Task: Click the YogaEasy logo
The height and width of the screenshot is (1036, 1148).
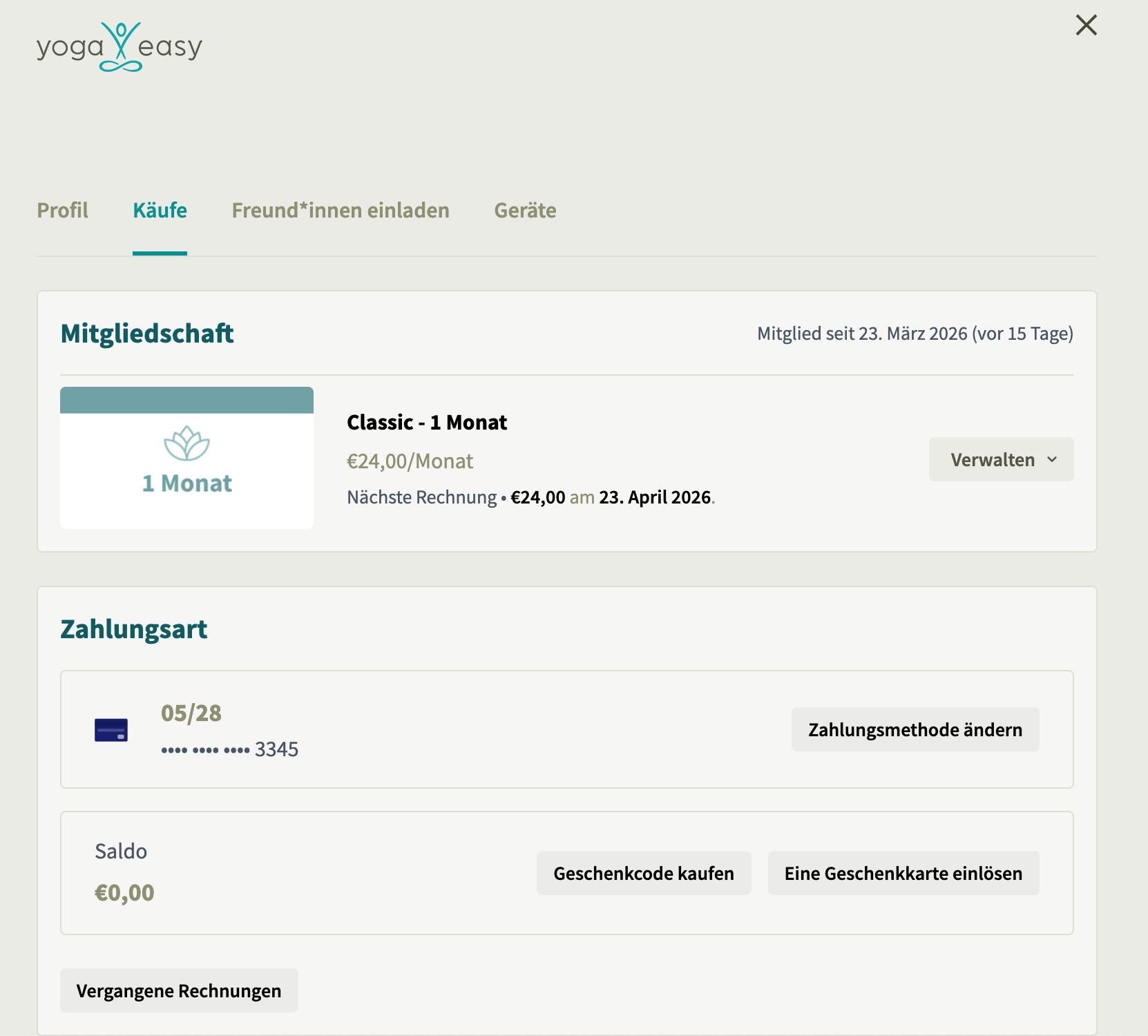Action: 119,47
